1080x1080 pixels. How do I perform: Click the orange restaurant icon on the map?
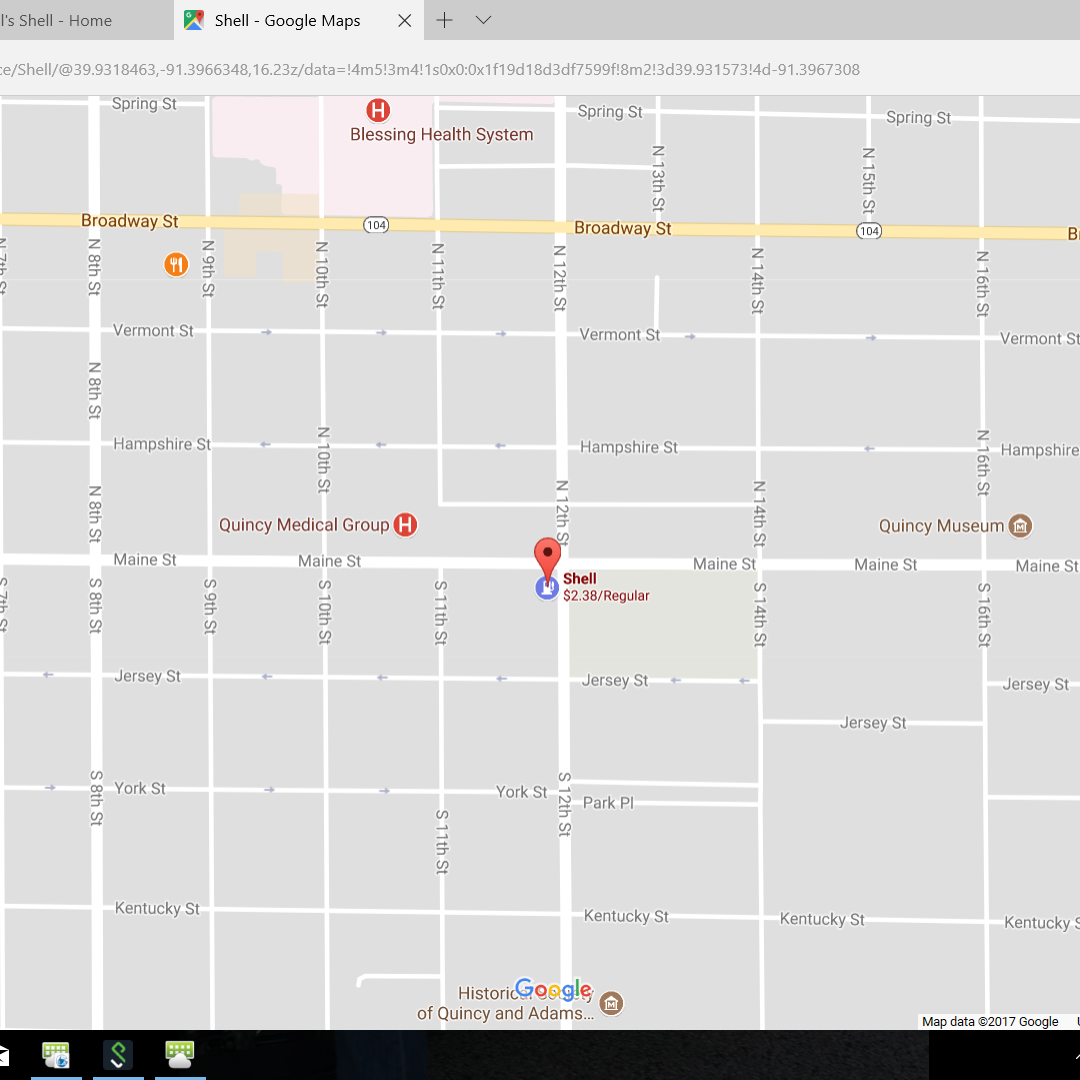[176, 264]
